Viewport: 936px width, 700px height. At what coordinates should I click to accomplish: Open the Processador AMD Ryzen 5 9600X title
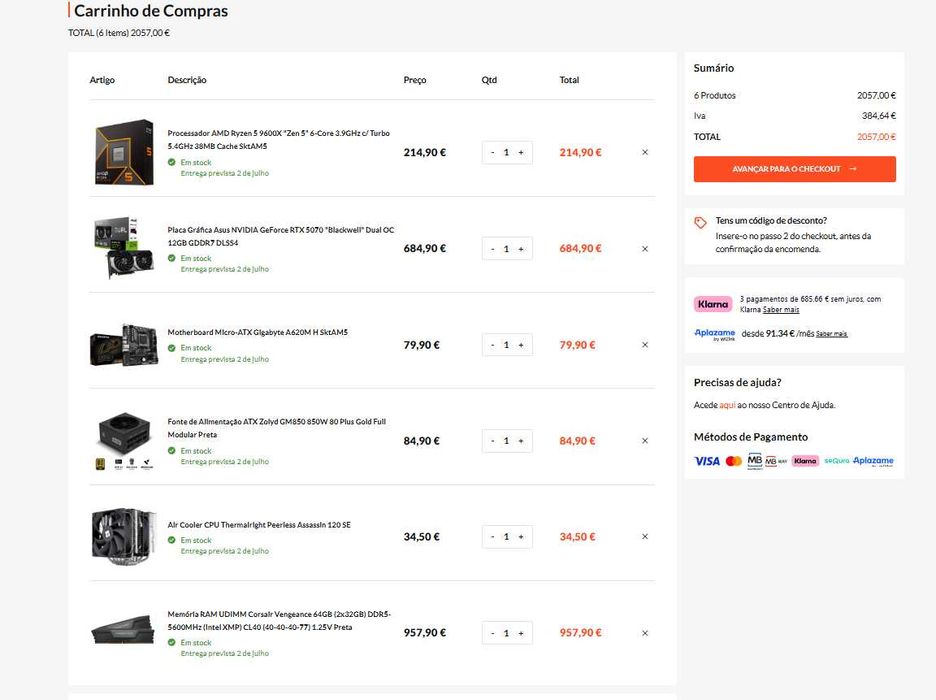[x=278, y=140]
